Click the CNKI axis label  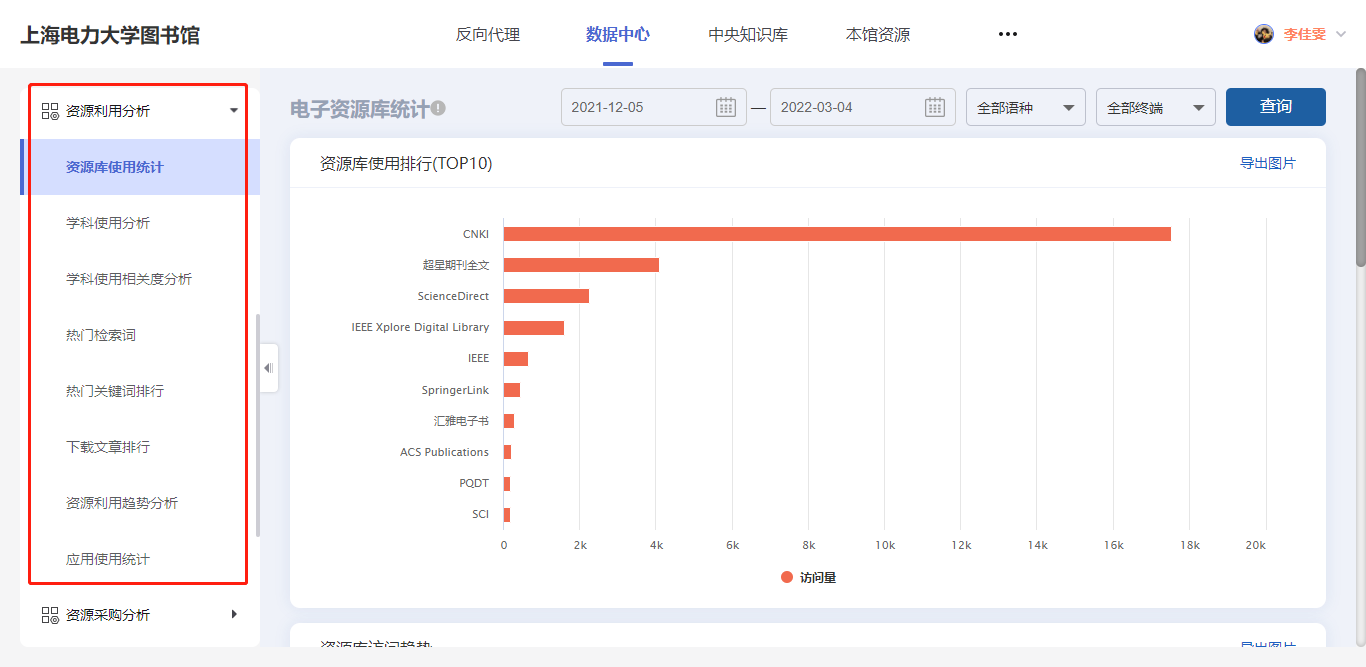476,234
